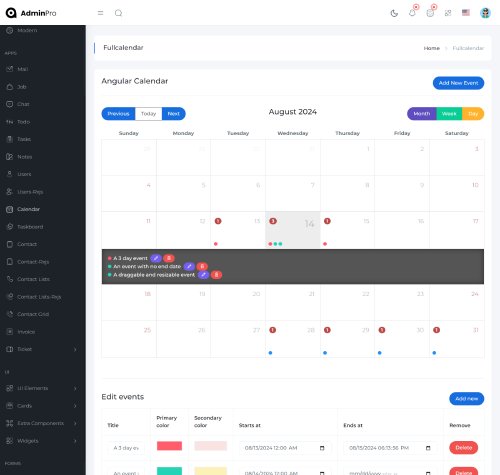Go to Previous month

pos(118,114)
